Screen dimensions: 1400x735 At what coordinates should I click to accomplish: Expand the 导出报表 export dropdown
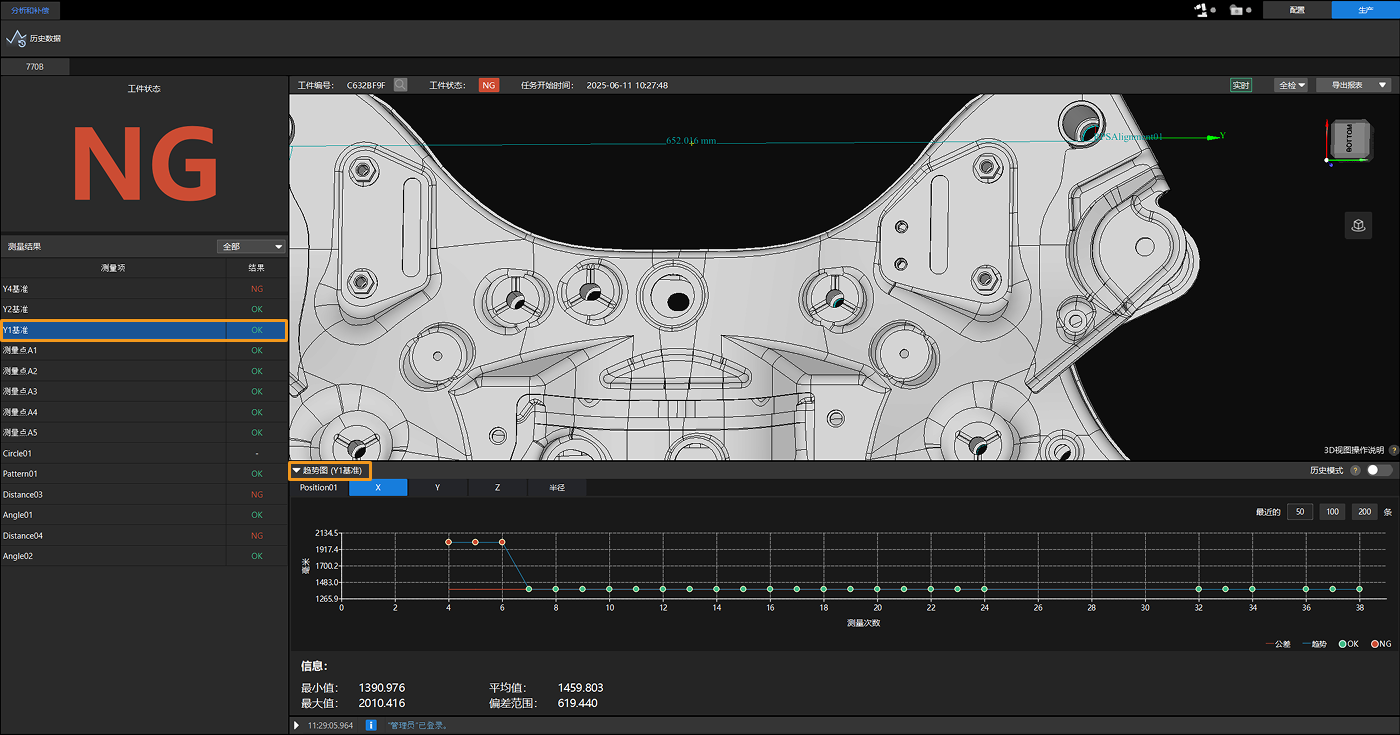pos(1383,85)
